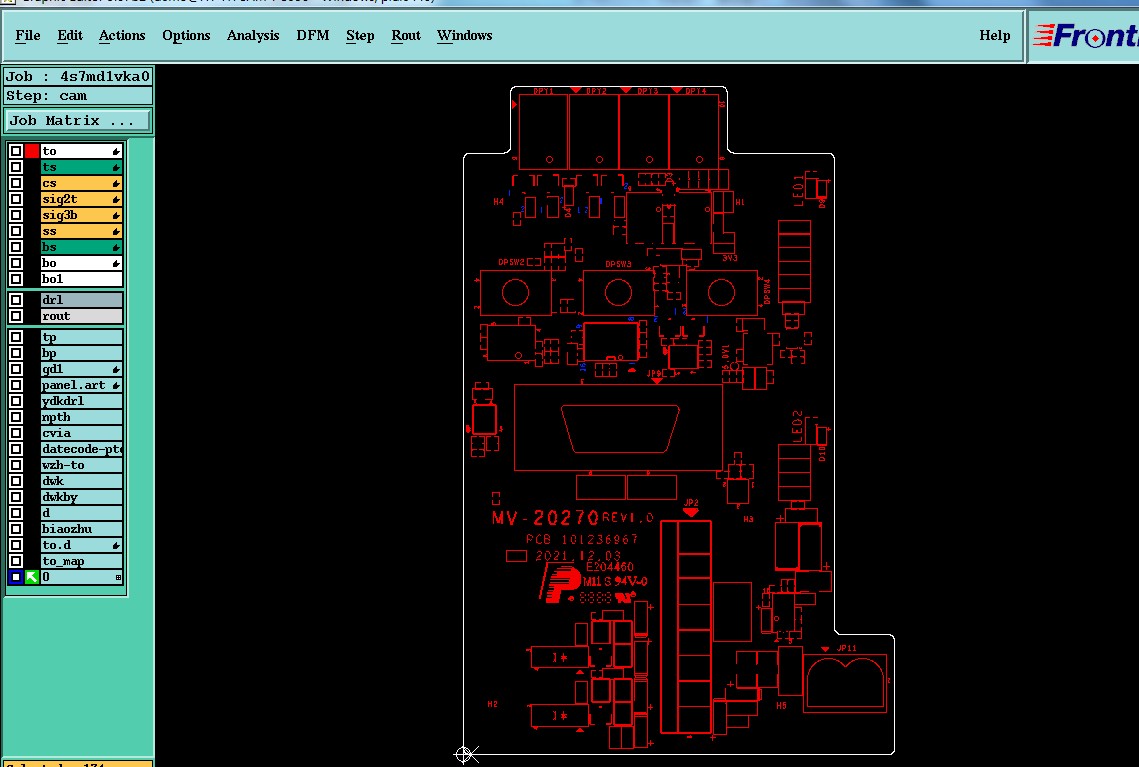The height and width of the screenshot is (767, 1139).
Task: Toggle the checkbox for the biaozhu layer
Action: [16, 529]
